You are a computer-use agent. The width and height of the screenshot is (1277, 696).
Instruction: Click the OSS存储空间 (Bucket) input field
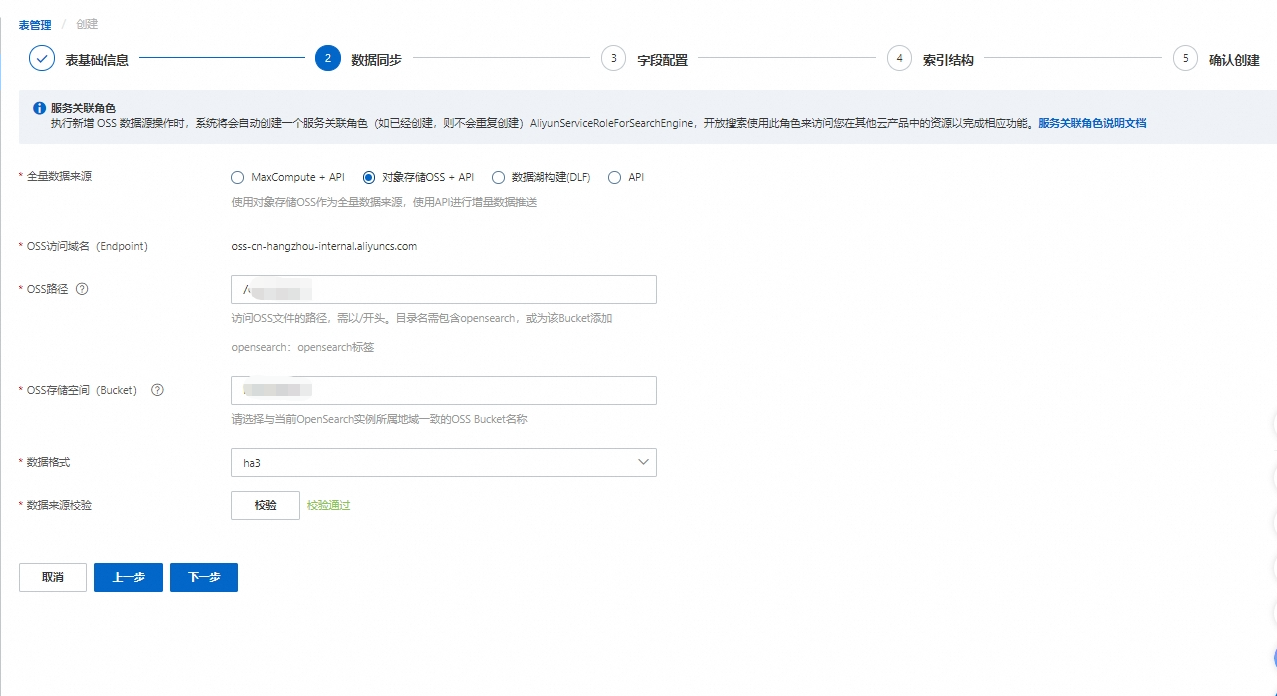[444, 391]
